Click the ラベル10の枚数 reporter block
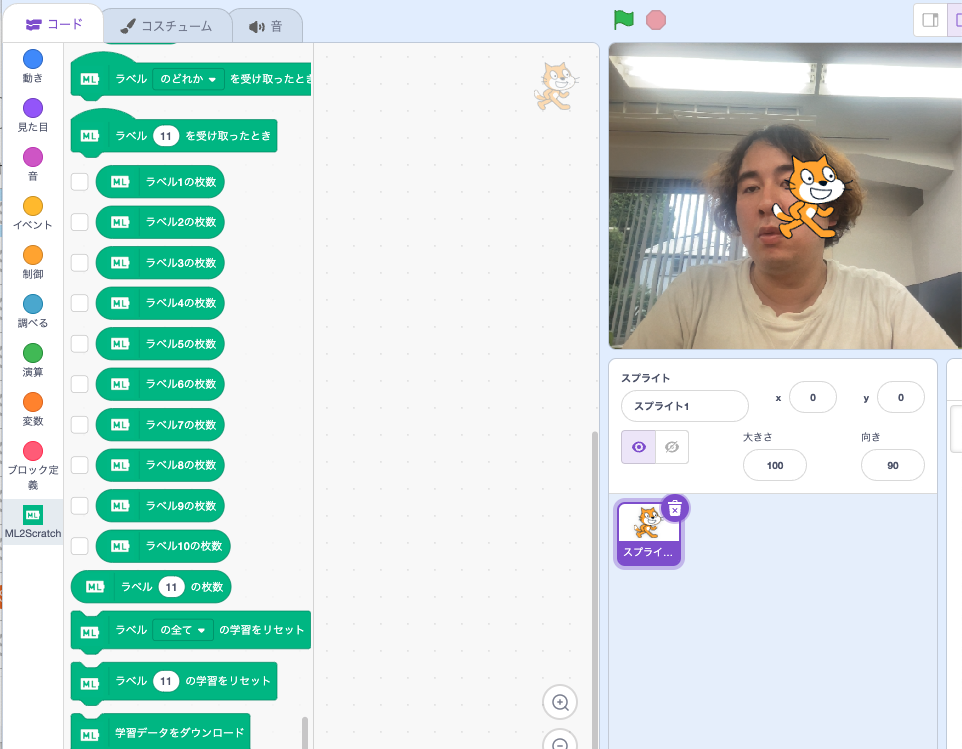Screen dimensions: 962x749 coord(163,546)
